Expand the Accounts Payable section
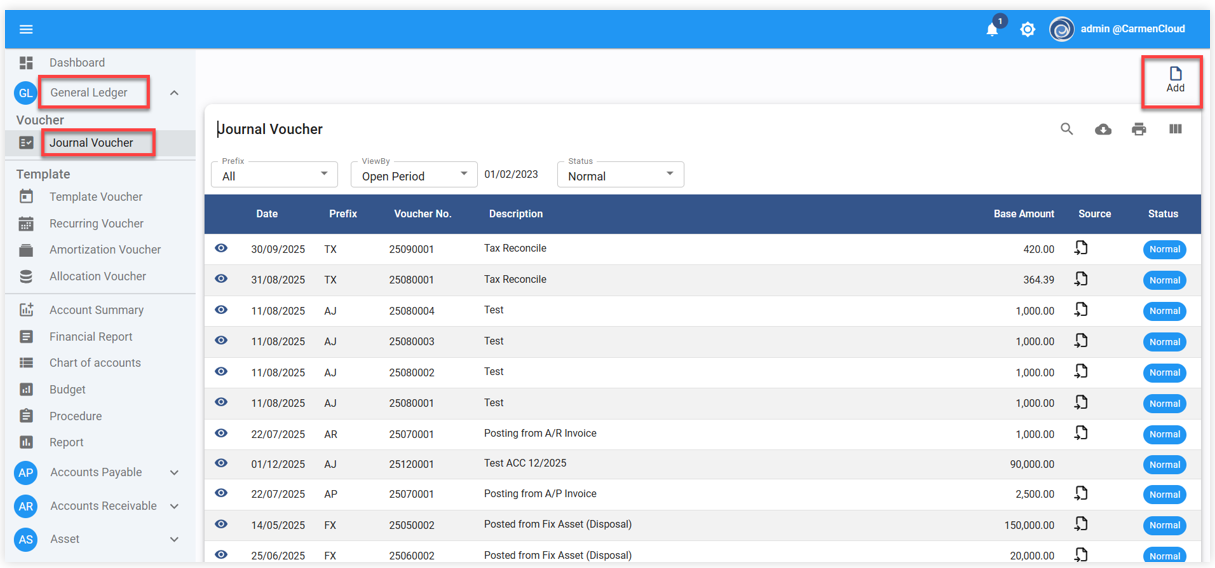This screenshot has height=568, width=1215. pos(174,473)
